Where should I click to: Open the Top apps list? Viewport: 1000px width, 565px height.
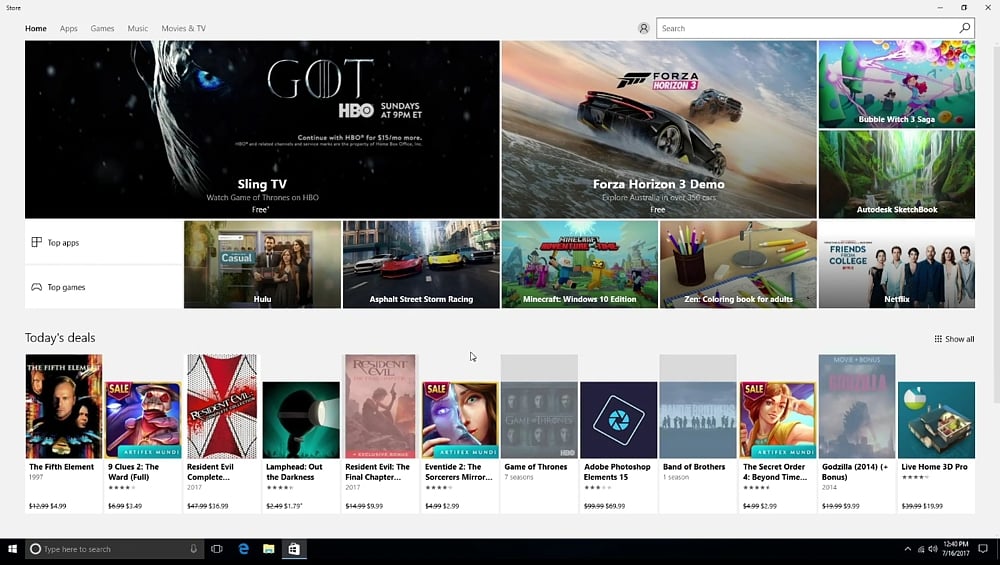coord(104,242)
